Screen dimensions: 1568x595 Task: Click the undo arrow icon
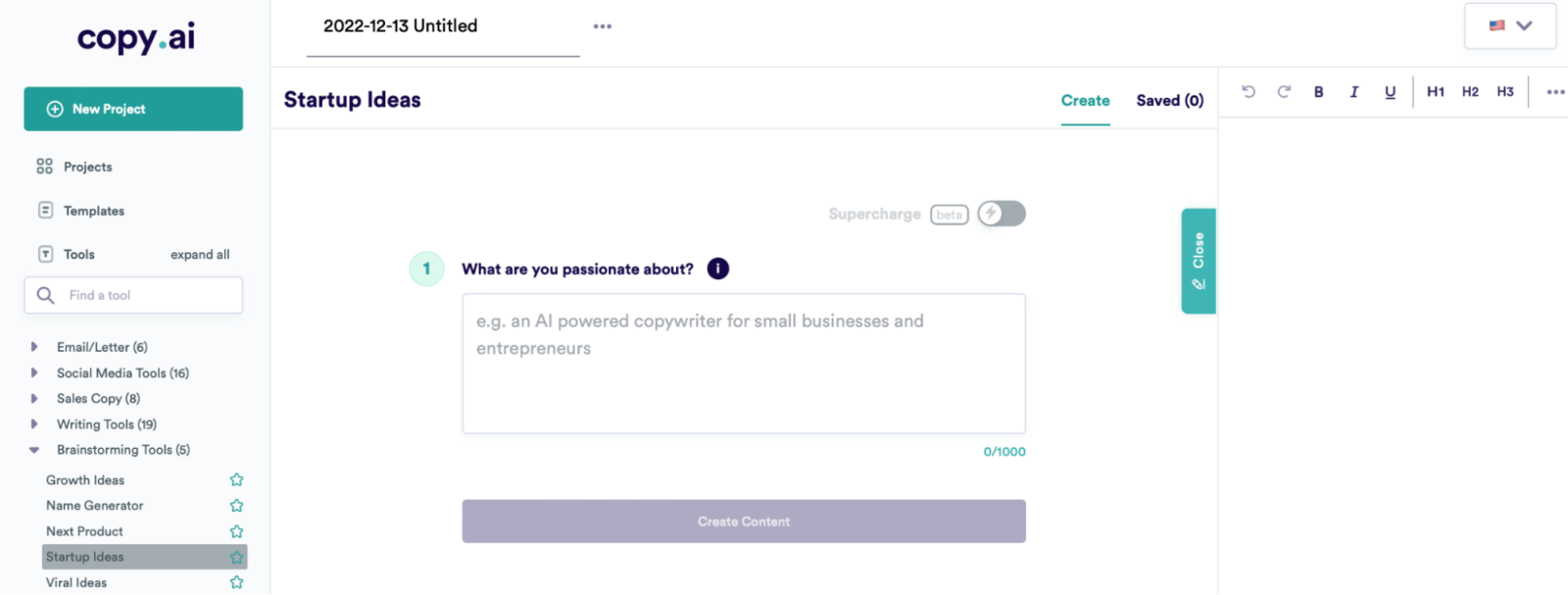tap(1249, 91)
